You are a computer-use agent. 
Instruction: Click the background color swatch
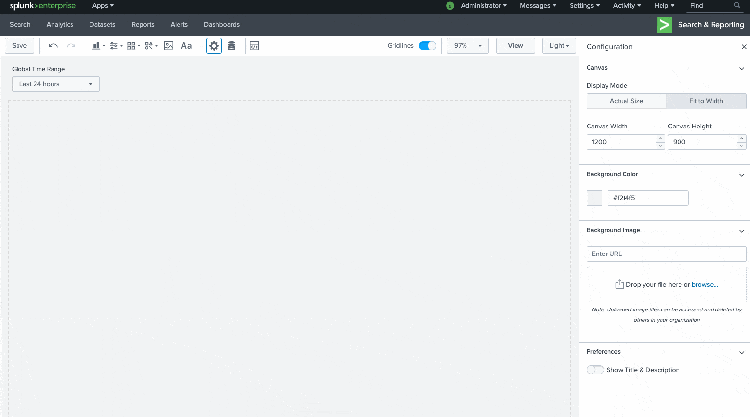pyautogui.click(x=594, y=198)
